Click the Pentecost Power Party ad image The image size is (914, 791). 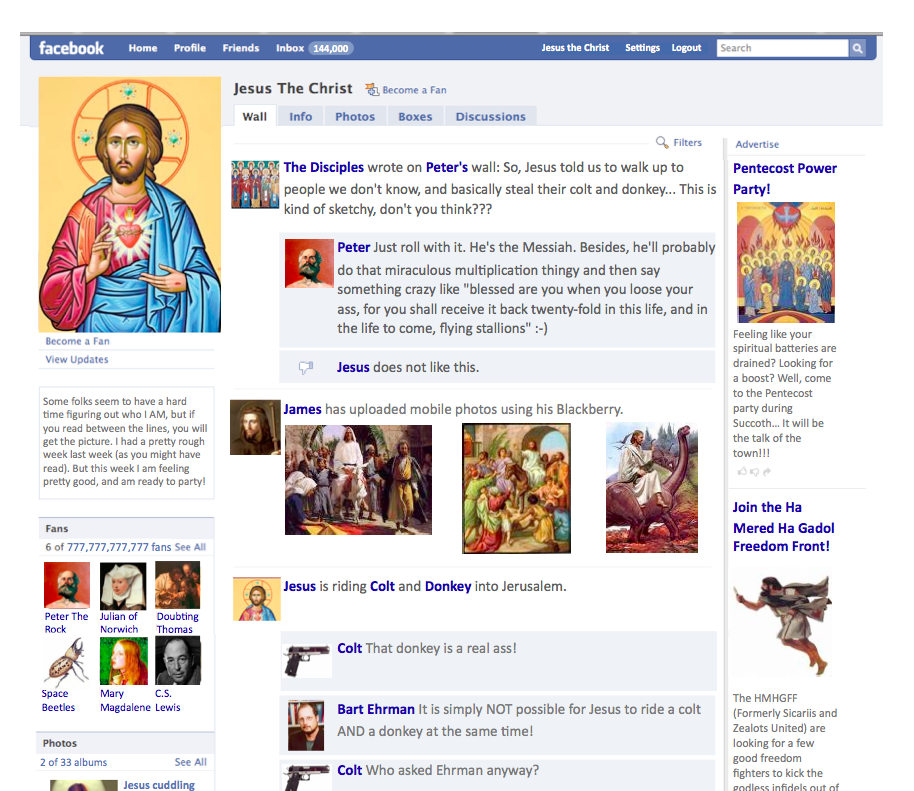pyautogui.click(x=786, y=262)
